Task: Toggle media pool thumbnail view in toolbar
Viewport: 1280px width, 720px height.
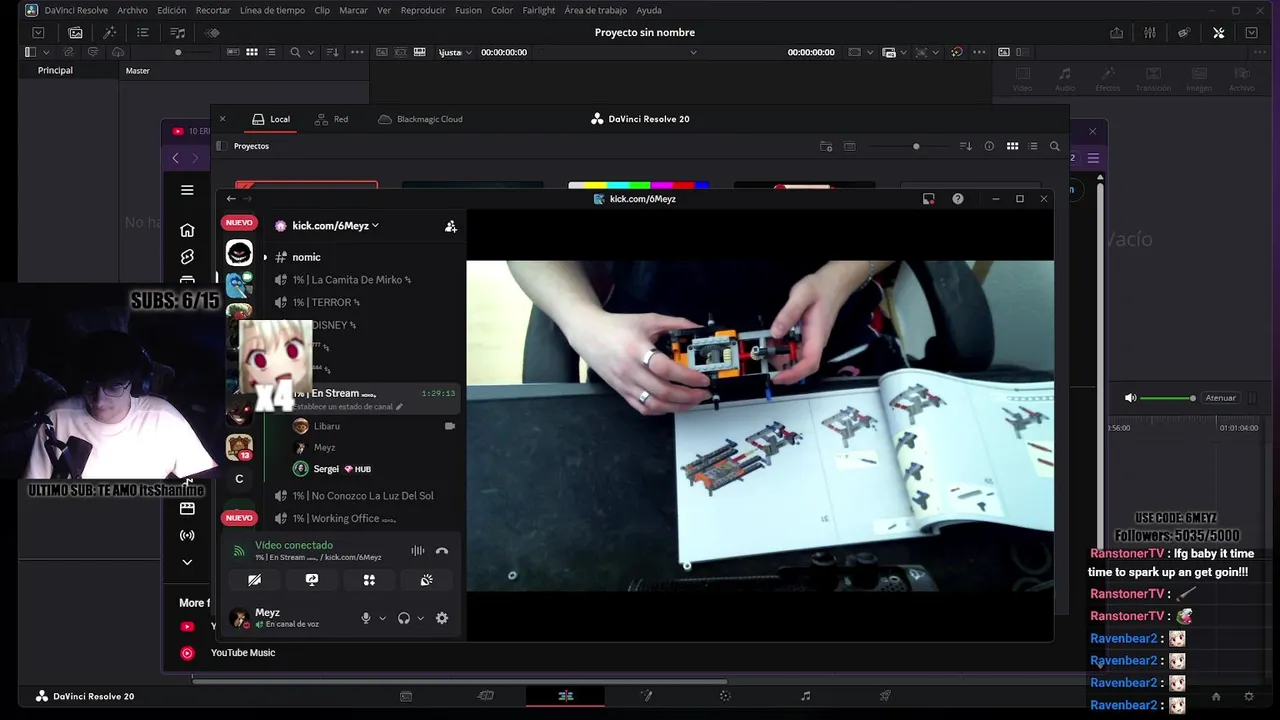Action: coord(252,52)
